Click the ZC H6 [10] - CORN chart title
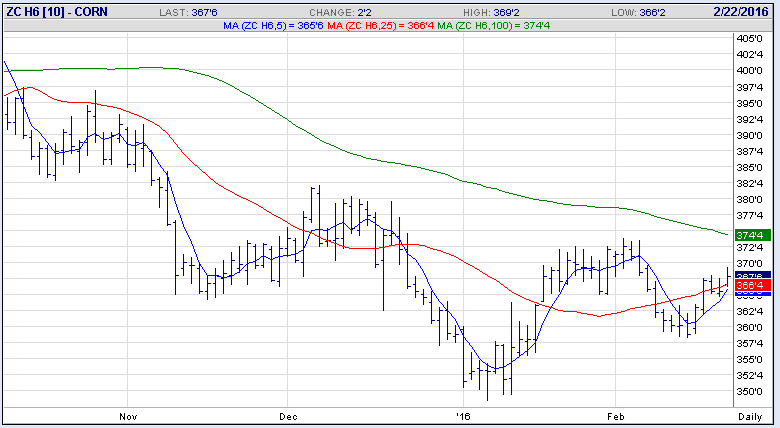780x428 pixels. tap(56, 9)
